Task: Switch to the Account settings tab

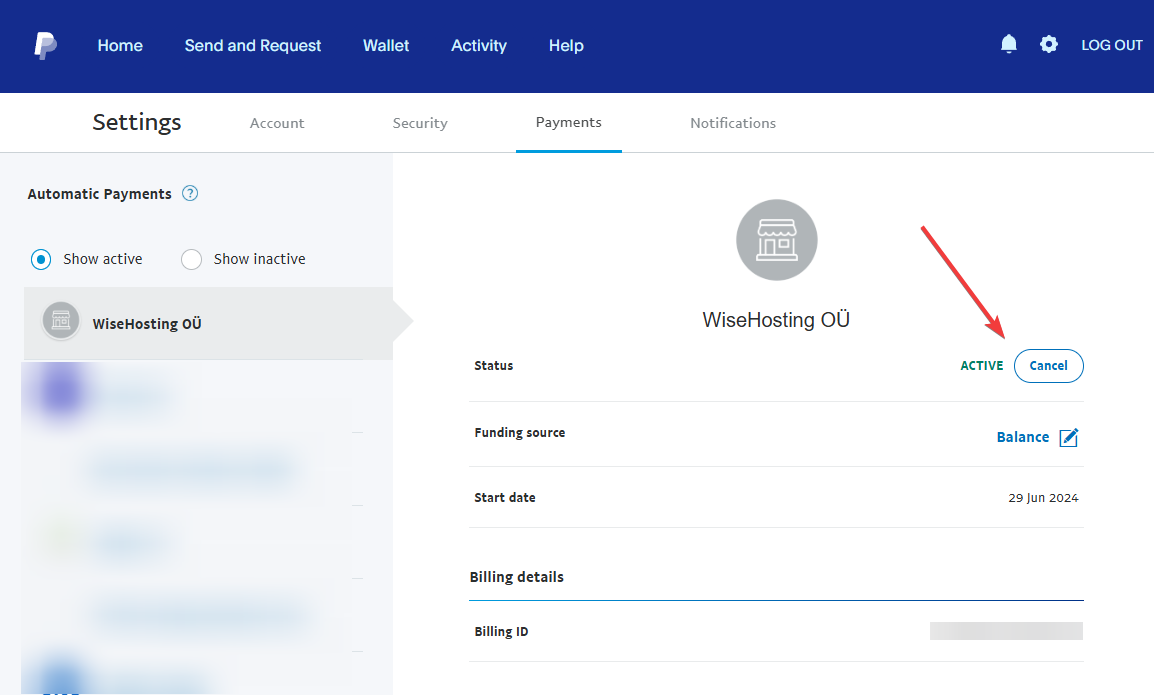Action: coord(277,123)
